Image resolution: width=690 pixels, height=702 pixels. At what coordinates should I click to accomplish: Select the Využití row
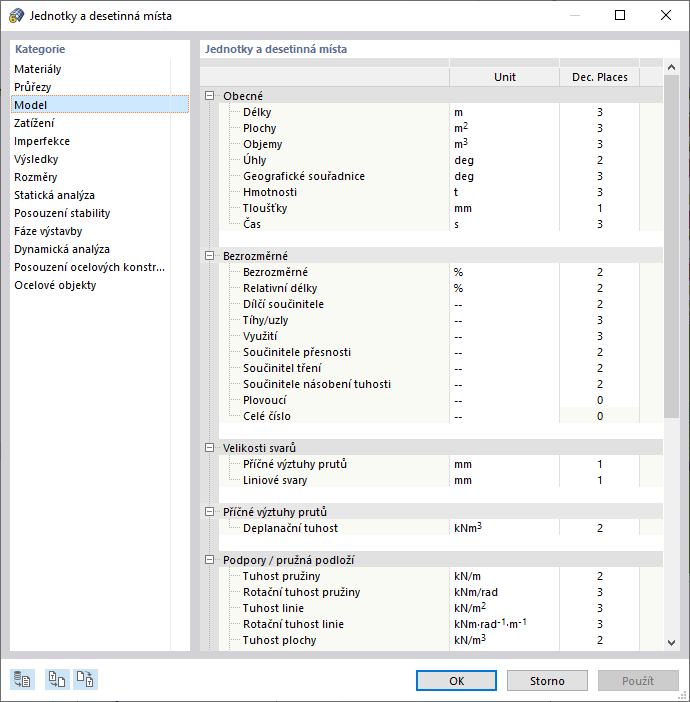tap(441, 336)
